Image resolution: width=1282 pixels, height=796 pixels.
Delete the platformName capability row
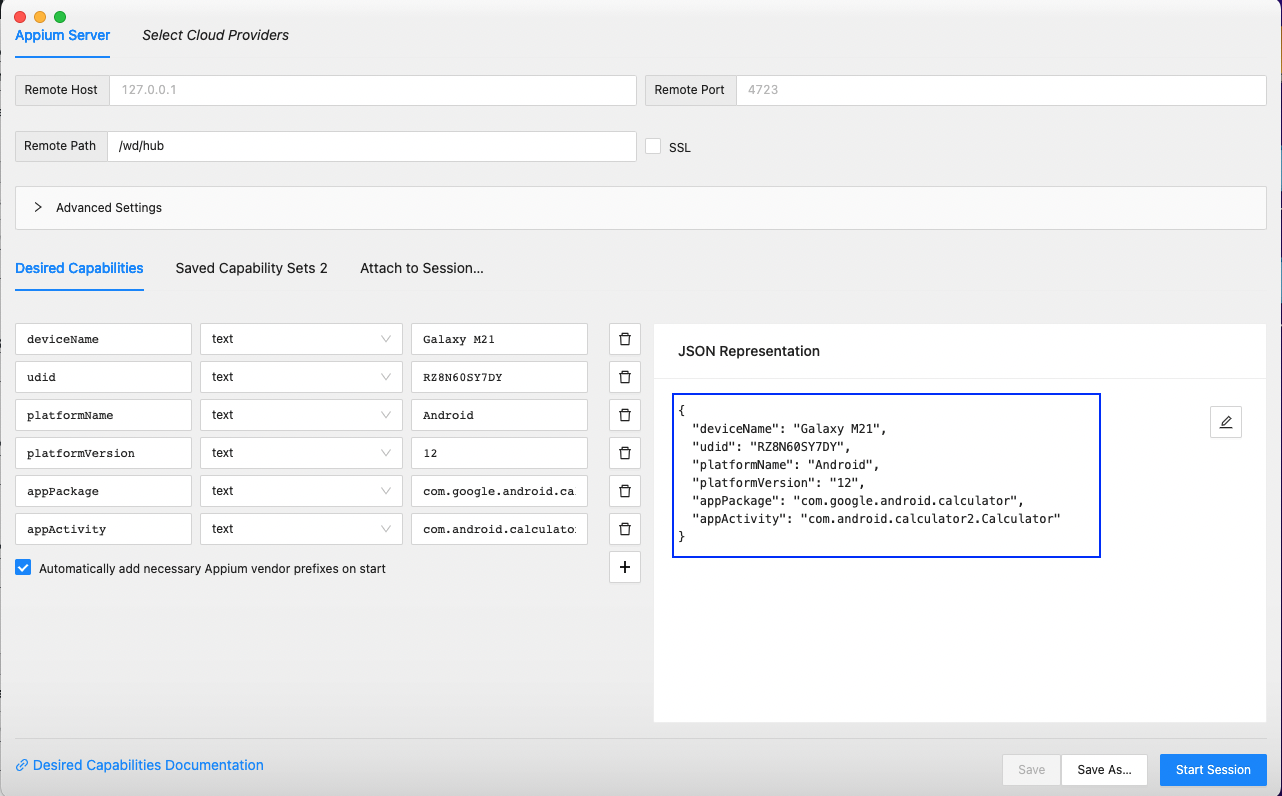625,415
